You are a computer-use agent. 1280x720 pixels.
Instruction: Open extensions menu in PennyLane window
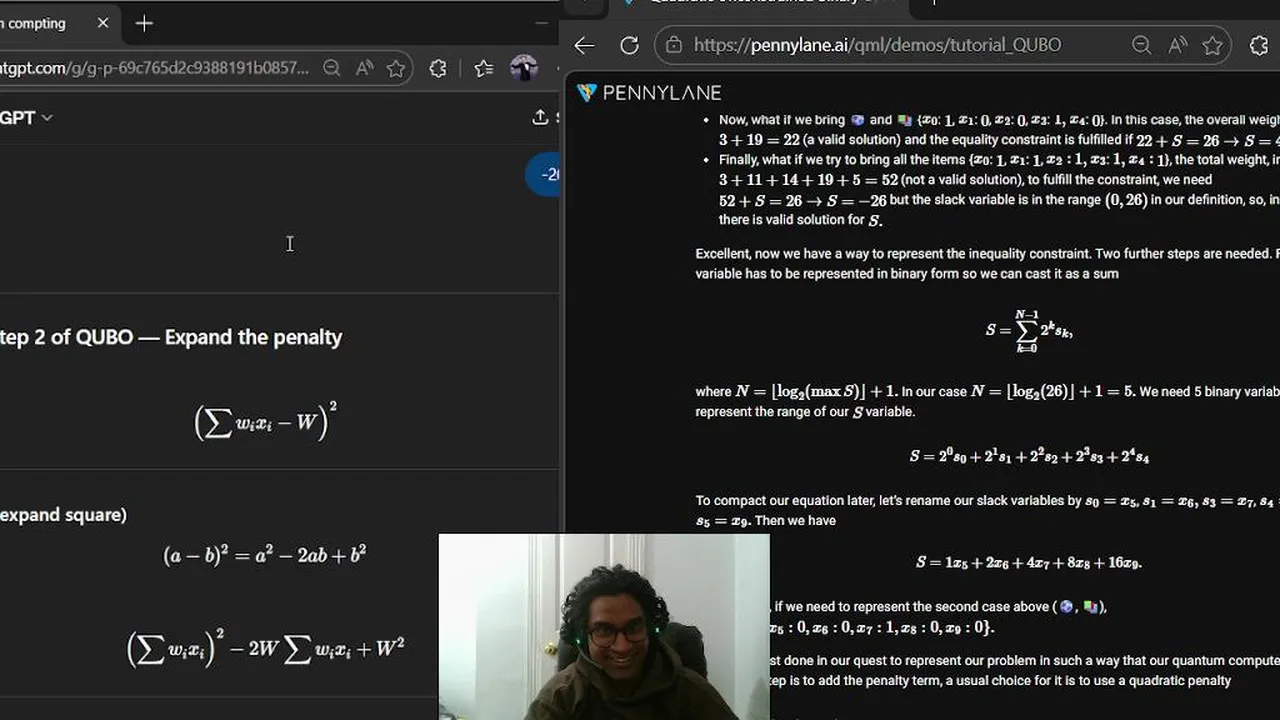click(x=1259, y=45)
